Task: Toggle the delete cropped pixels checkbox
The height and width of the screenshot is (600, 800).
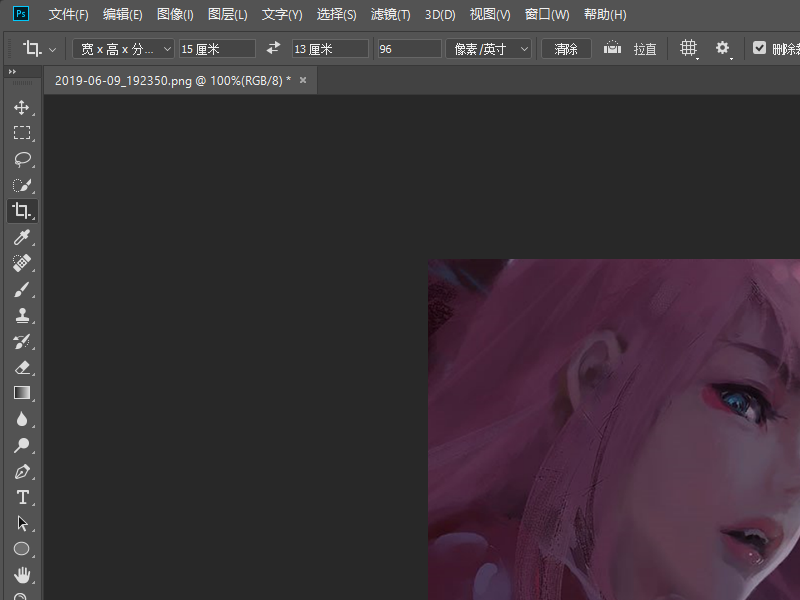Action: coord(759,48)
